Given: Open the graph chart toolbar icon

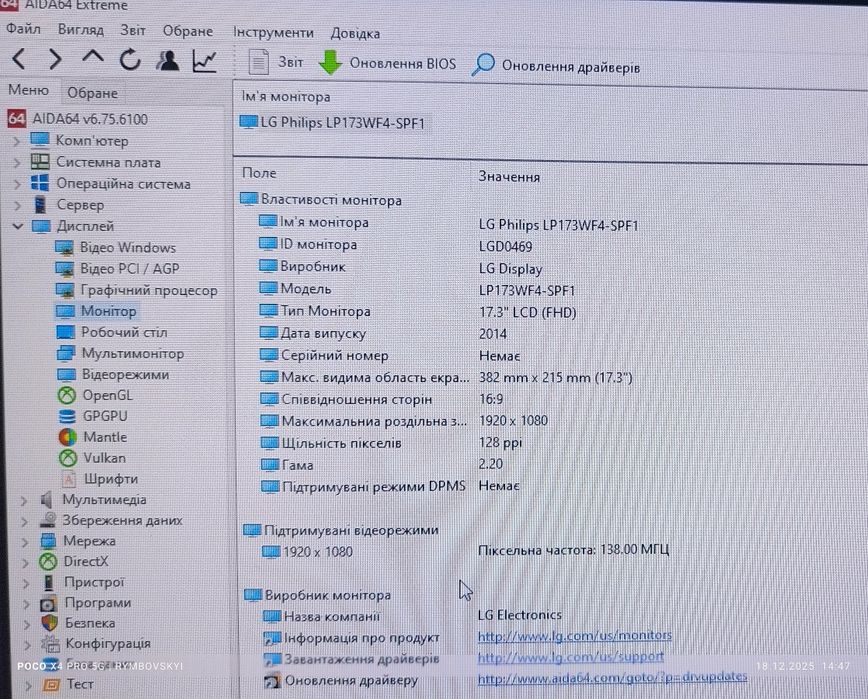Looking at the screenshot, I should click(x=204, y=61).
